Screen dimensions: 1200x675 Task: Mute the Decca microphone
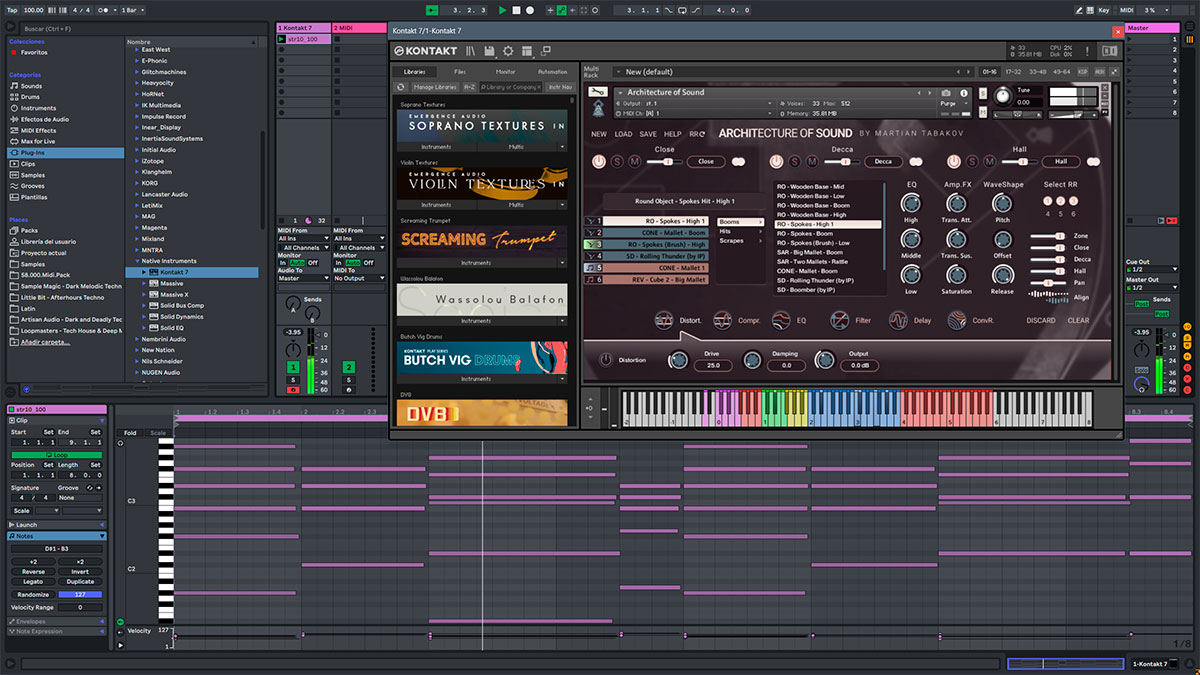tap(811, 161)
